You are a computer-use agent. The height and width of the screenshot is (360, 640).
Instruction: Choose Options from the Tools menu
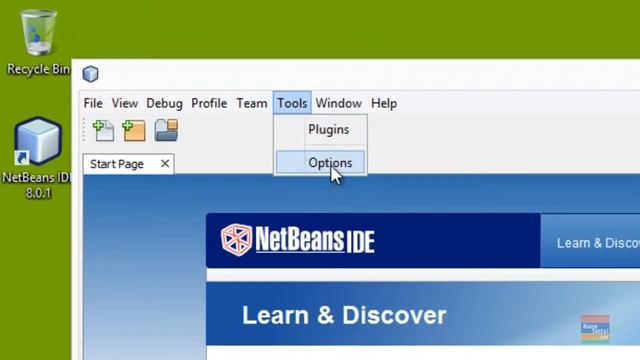point(320,162)
